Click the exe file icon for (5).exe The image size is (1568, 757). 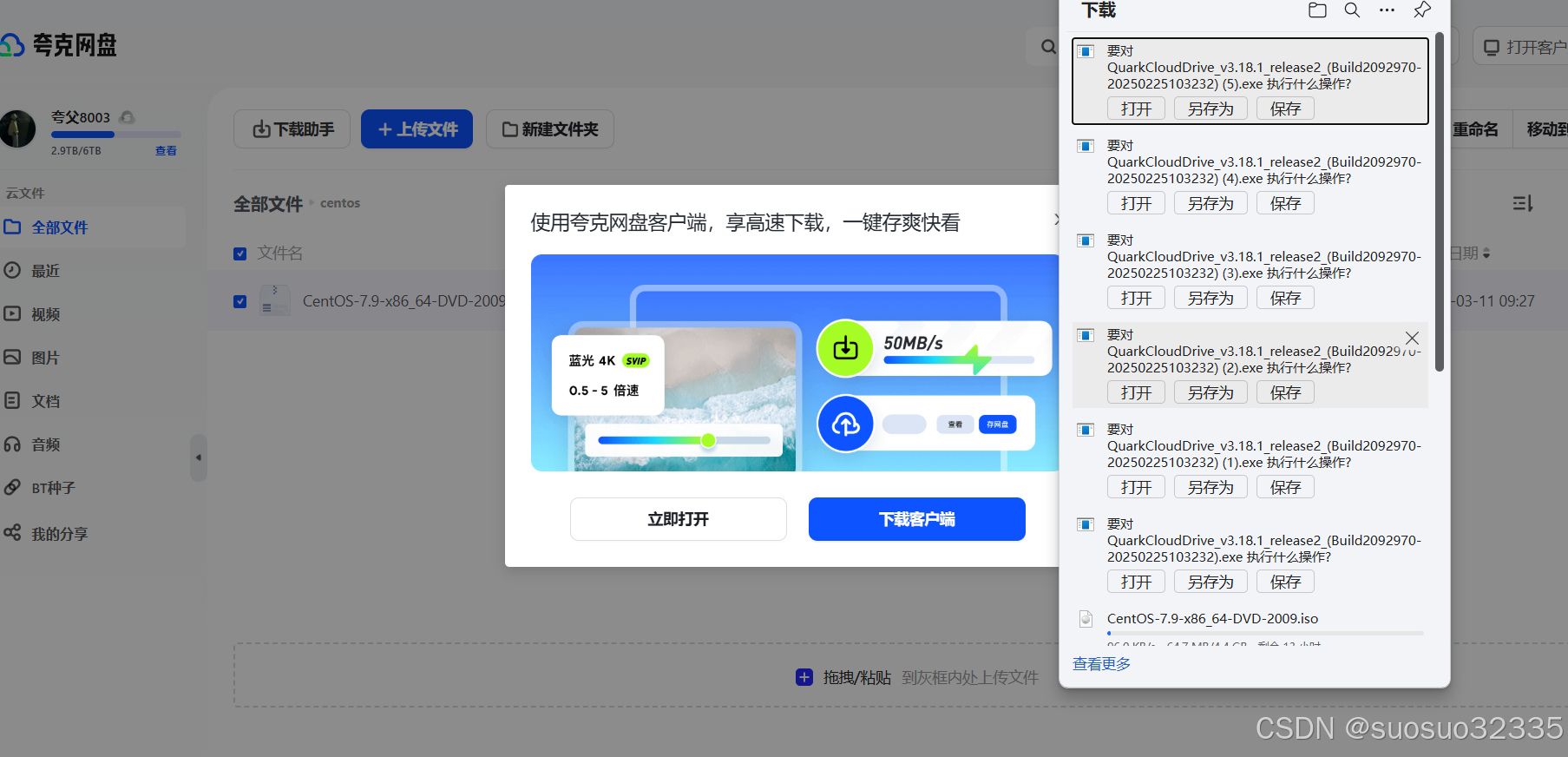click(1086, 51)
